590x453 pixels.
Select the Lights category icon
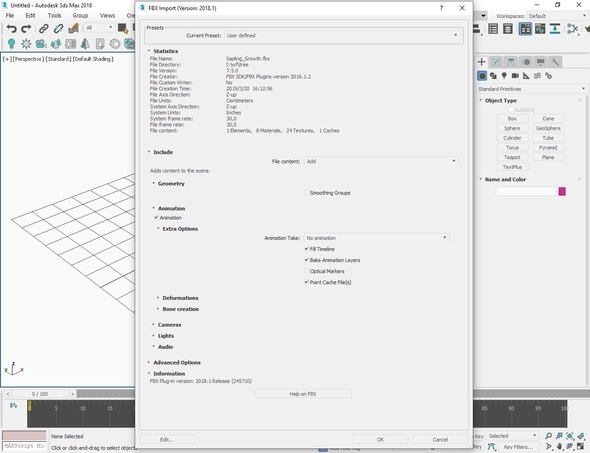point(504,76)
